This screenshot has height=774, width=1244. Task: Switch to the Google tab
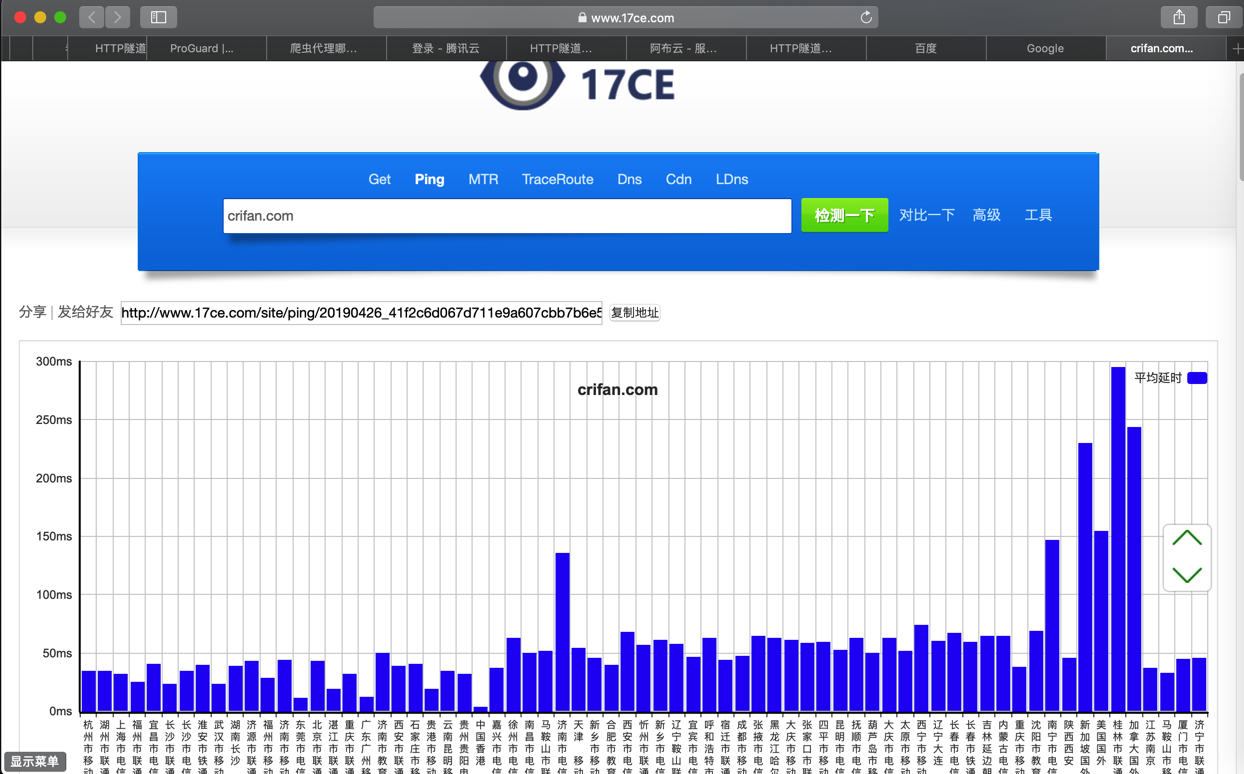(1045, 48)
